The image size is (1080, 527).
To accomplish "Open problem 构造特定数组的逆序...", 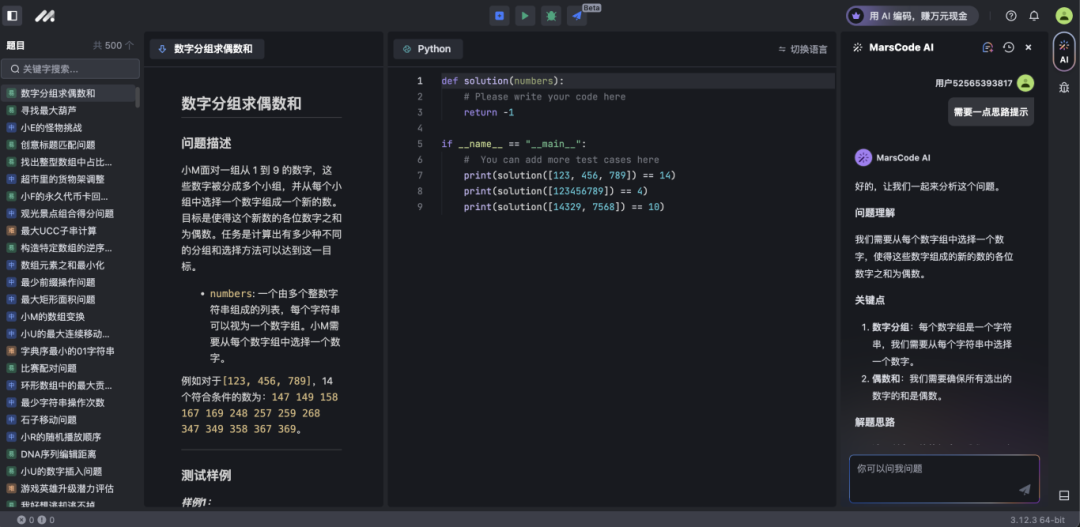I will 69,248.
